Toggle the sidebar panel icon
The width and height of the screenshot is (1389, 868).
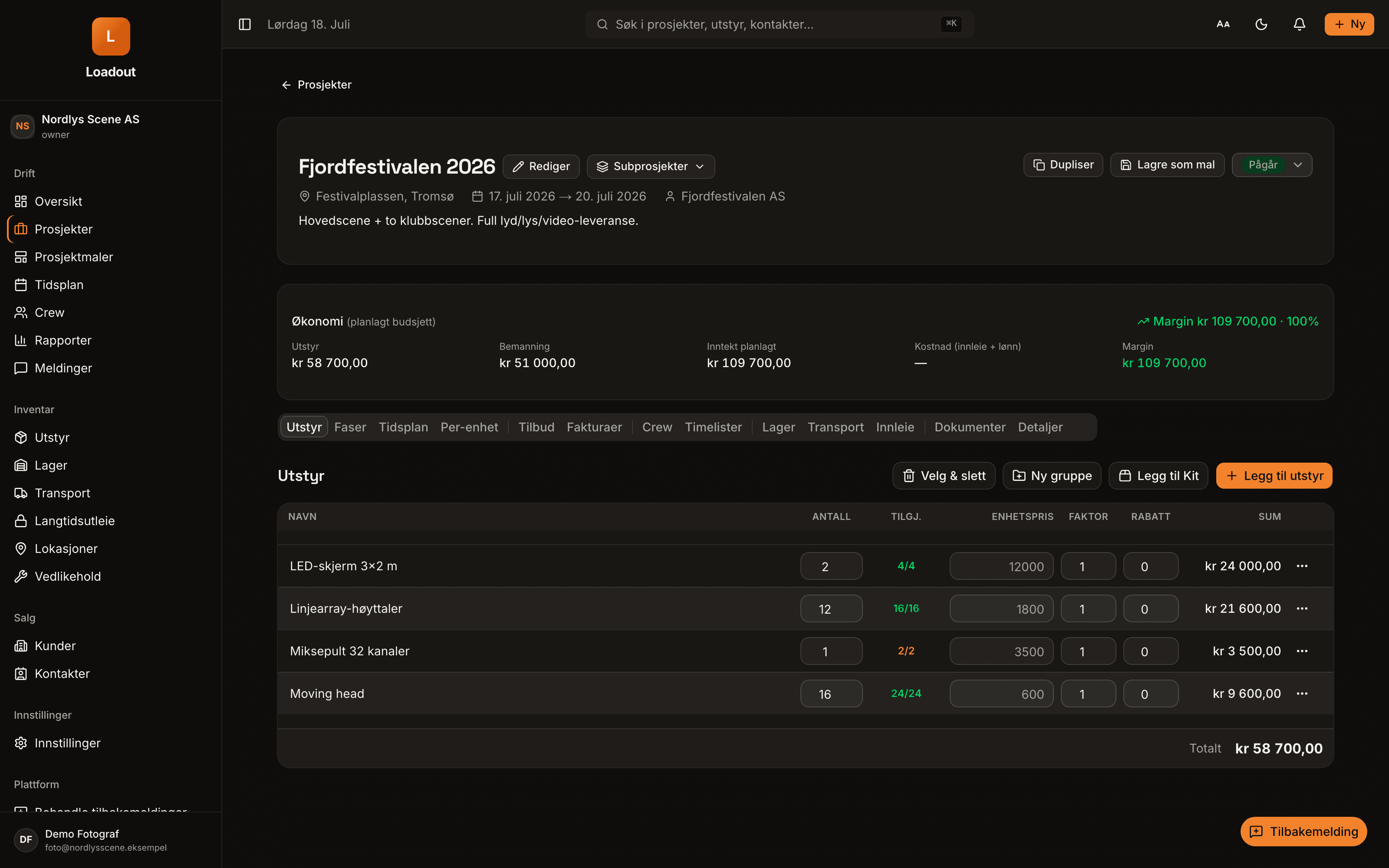tap(244, 24)
